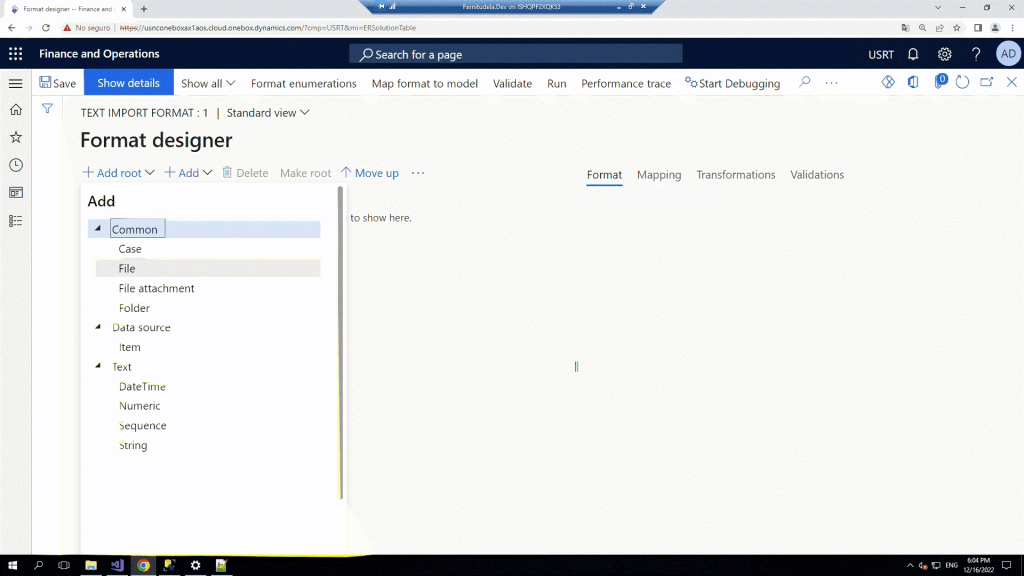Click the refresh page icon

point(962,83)
